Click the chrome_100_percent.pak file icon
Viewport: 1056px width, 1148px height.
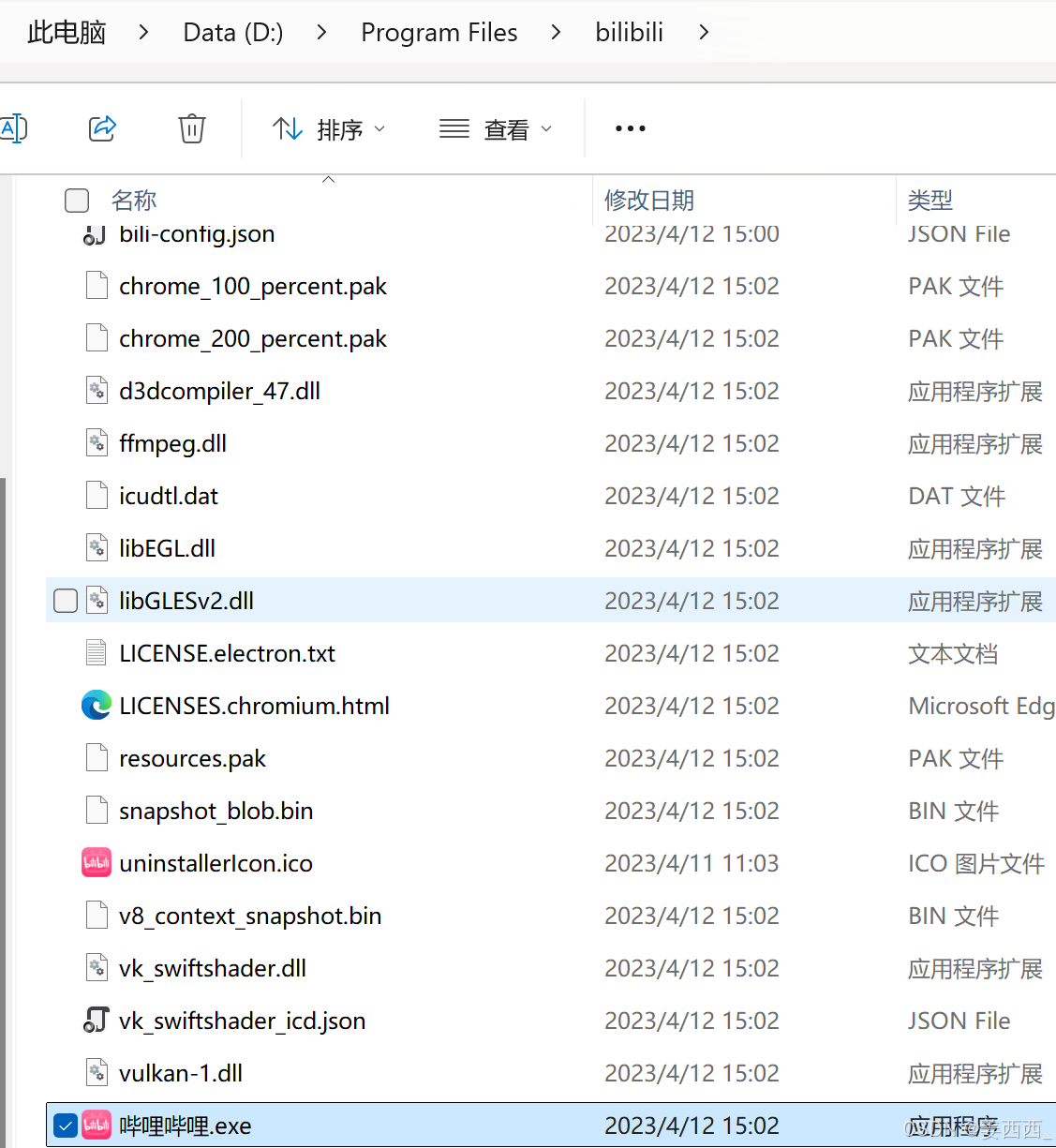pos(97,286)
